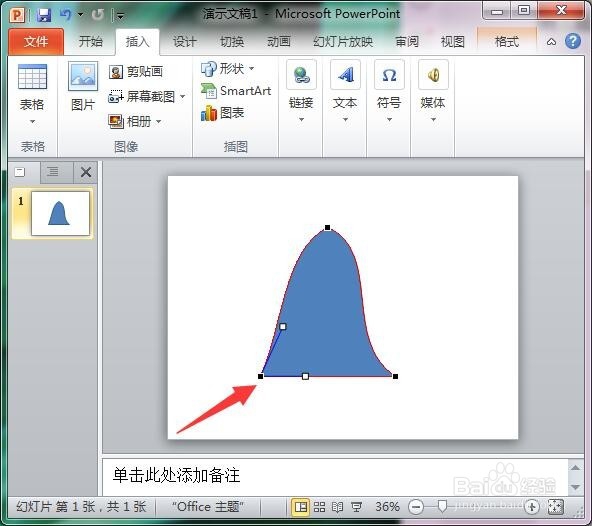592x526 pixels.
Task: Click white handle on shape's left edge
Action: point(283,326)
